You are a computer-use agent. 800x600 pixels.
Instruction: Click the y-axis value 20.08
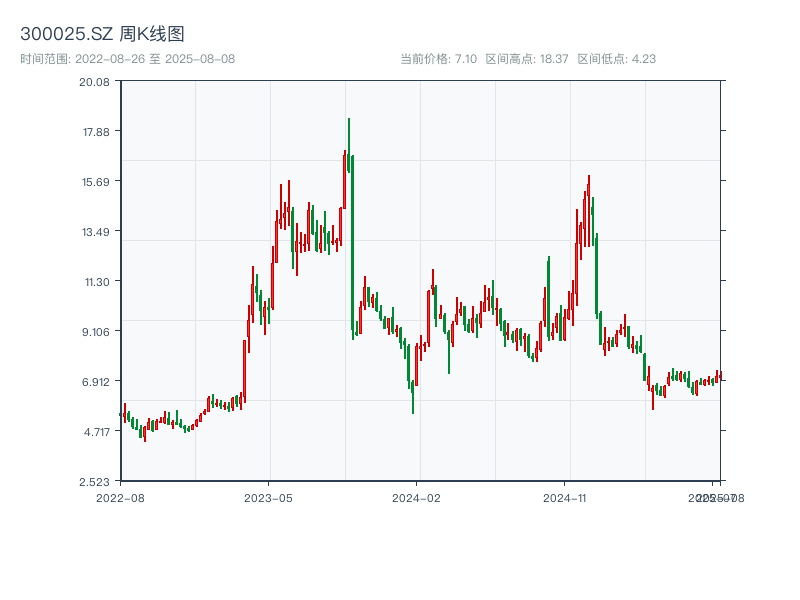click(x=94, y=82)
